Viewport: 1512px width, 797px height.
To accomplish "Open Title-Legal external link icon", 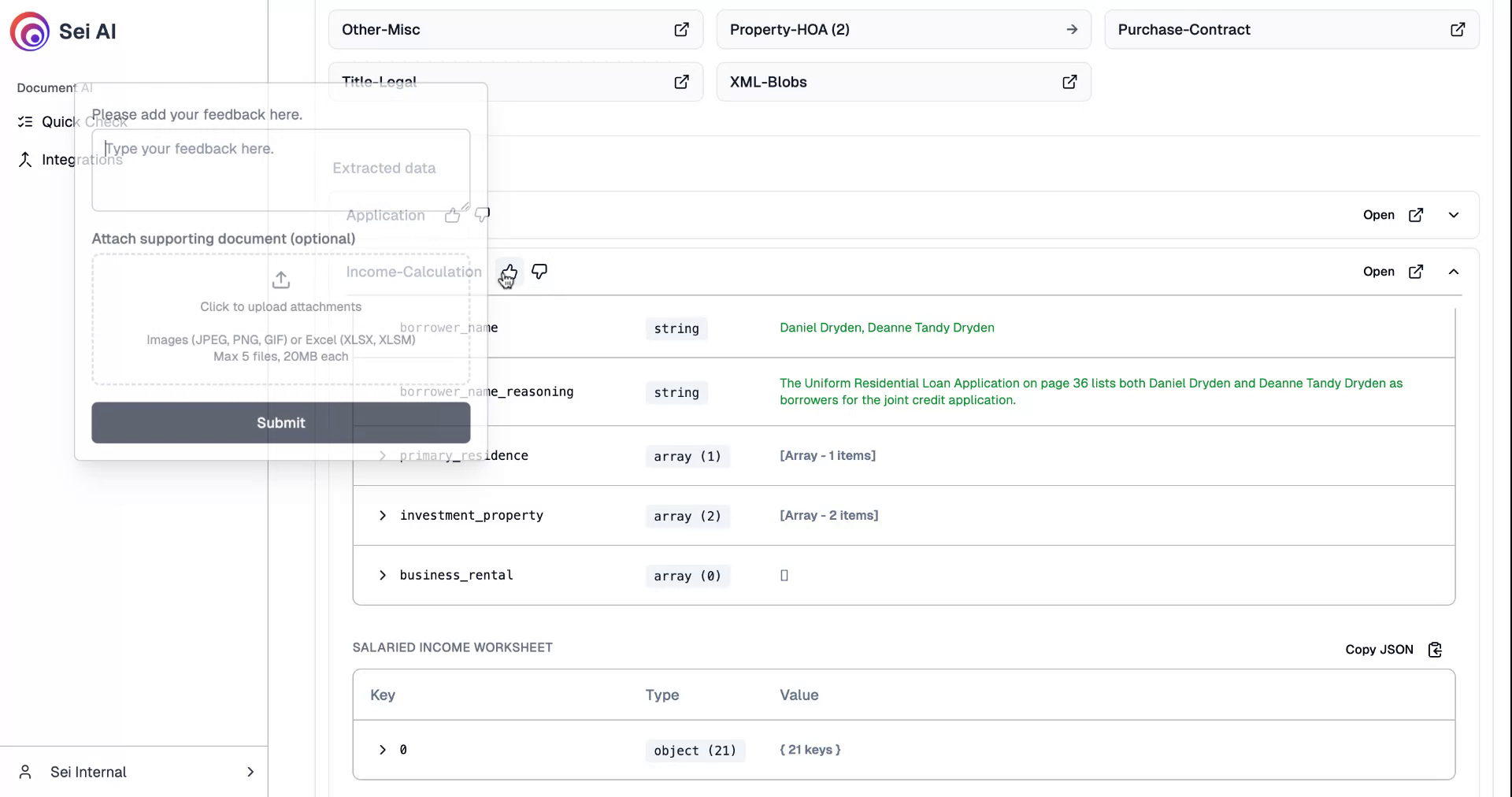I will point(681,82).
